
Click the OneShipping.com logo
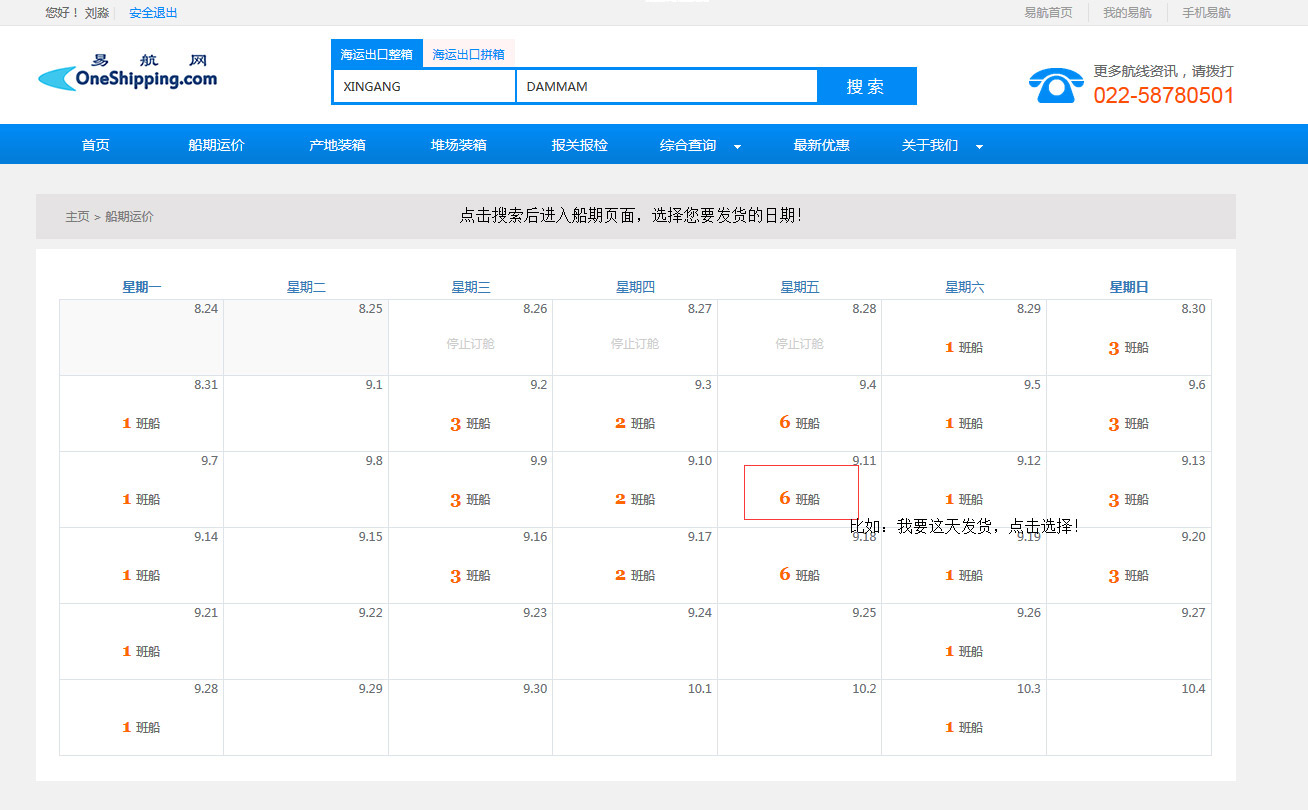(x=127, y=74)
